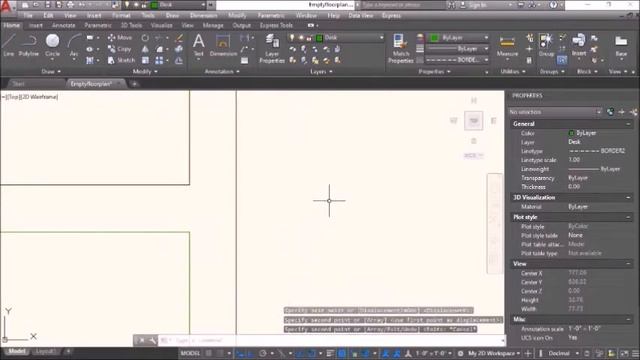Click the Mirror tool icon
The width and height of the screenshot is (640, 360).
pos(145,49)
